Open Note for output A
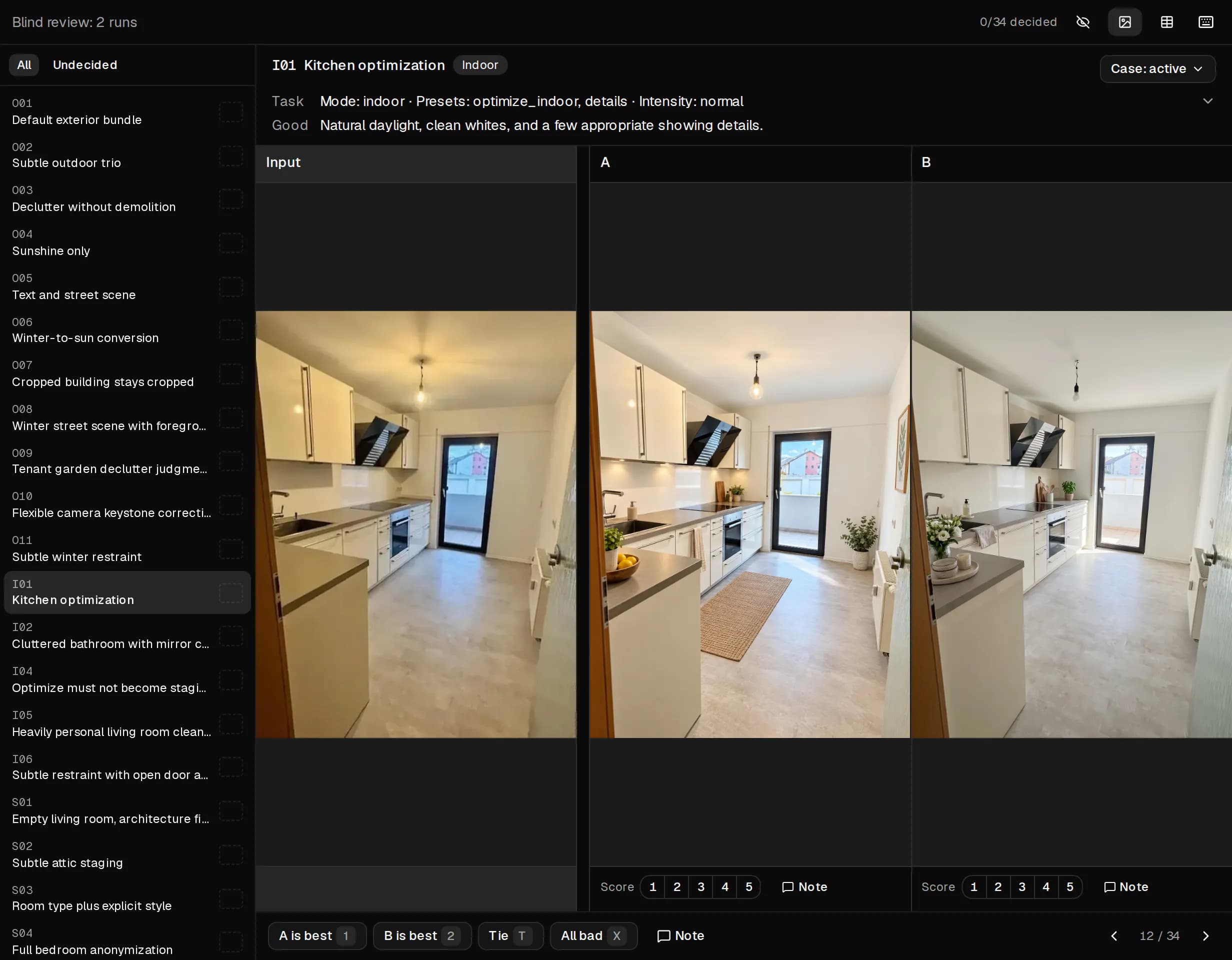This screenshot has width=1232, height=960. 804,886
